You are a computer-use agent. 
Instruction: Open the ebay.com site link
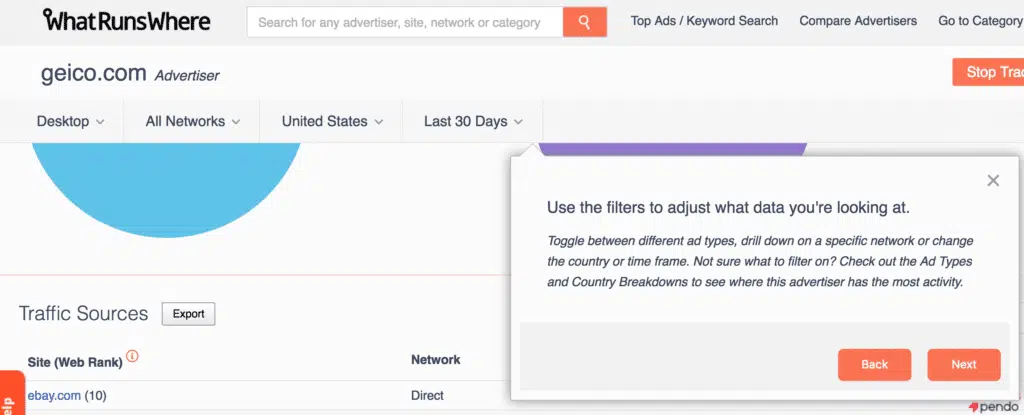point(54,395)
